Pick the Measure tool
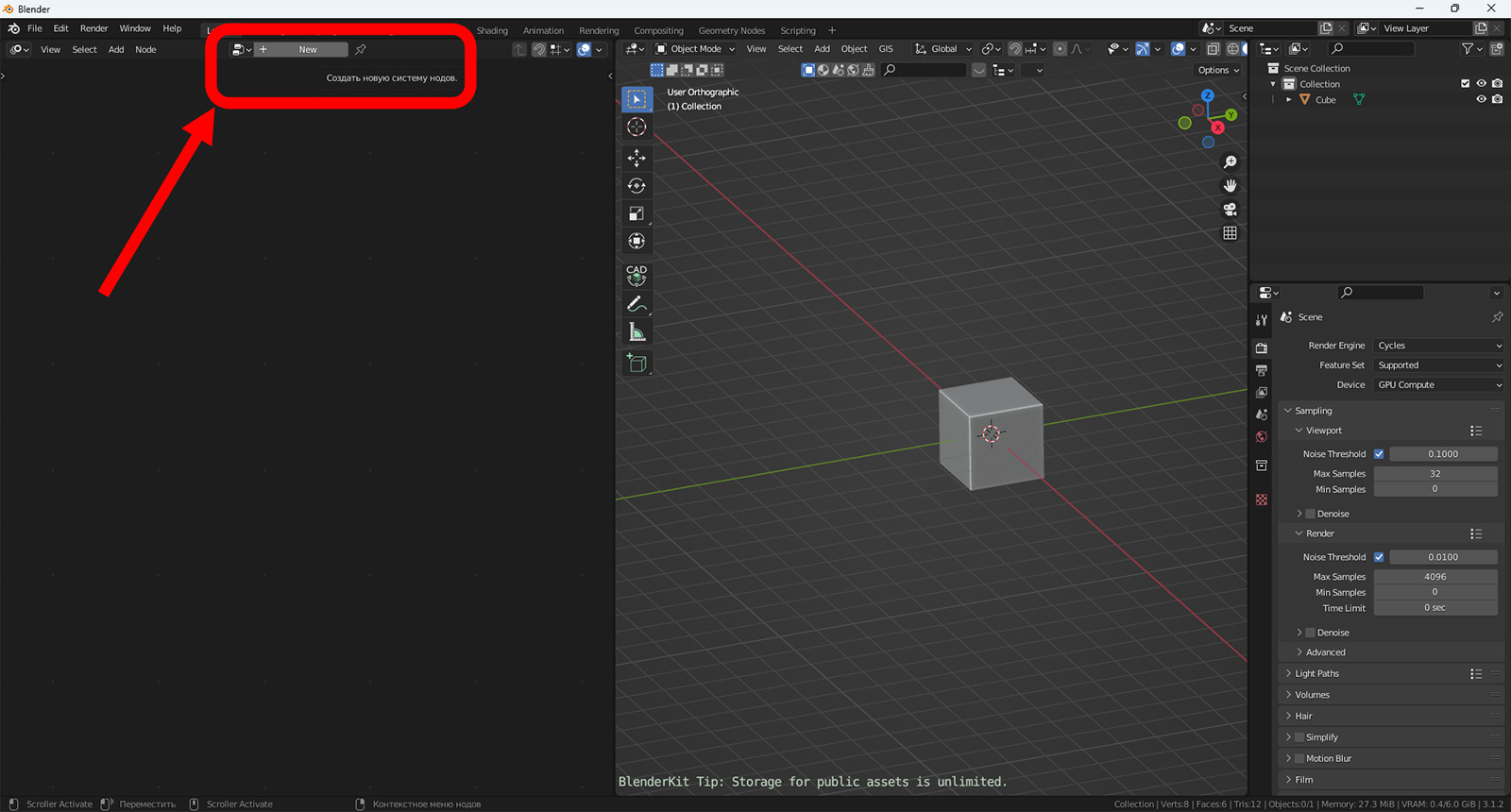This screenshot has height=812, width=1511. pyautogui.click(x=637, y=332)
